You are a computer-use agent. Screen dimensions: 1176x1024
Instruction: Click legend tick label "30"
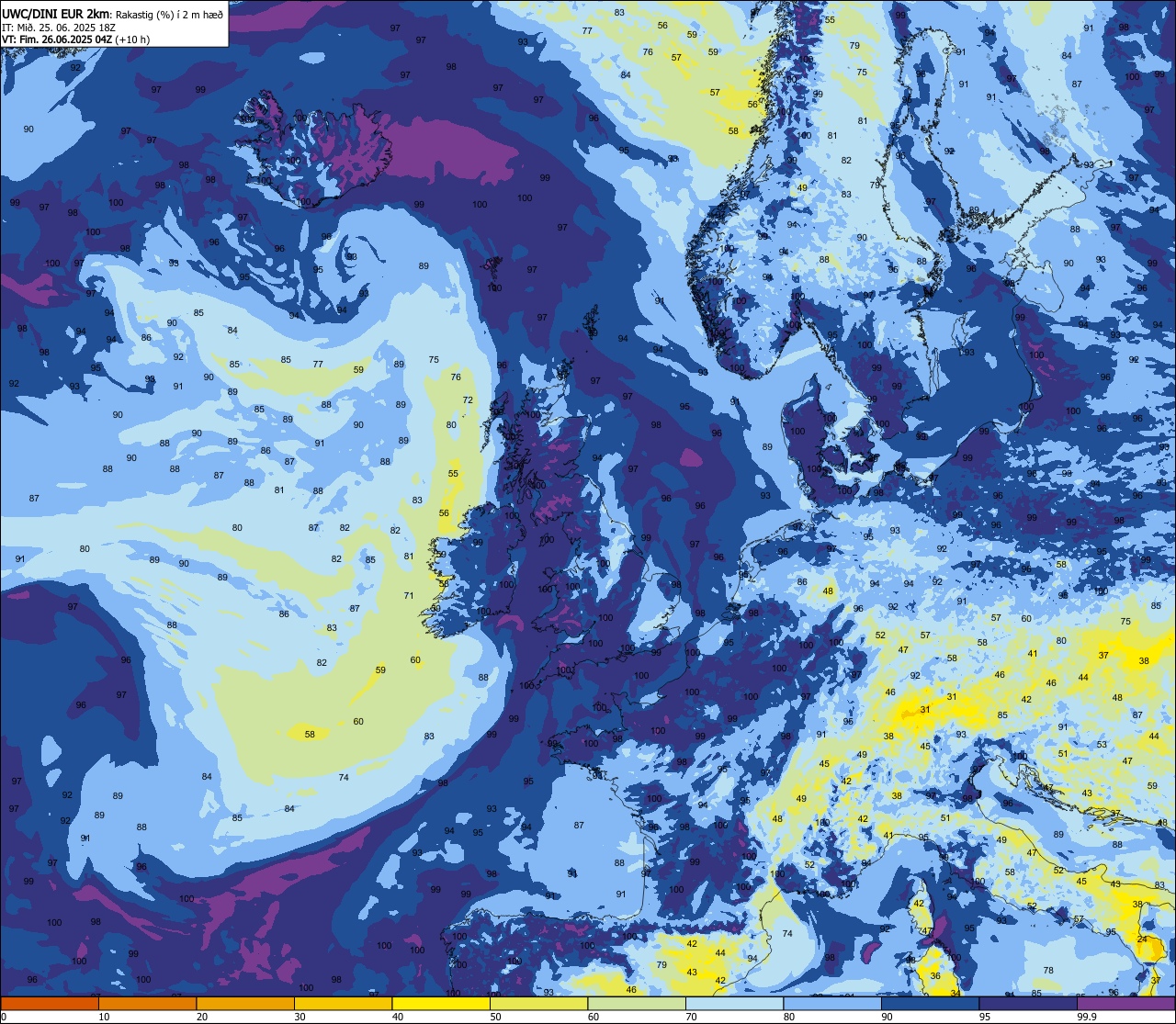click(x=300, y=1017)
